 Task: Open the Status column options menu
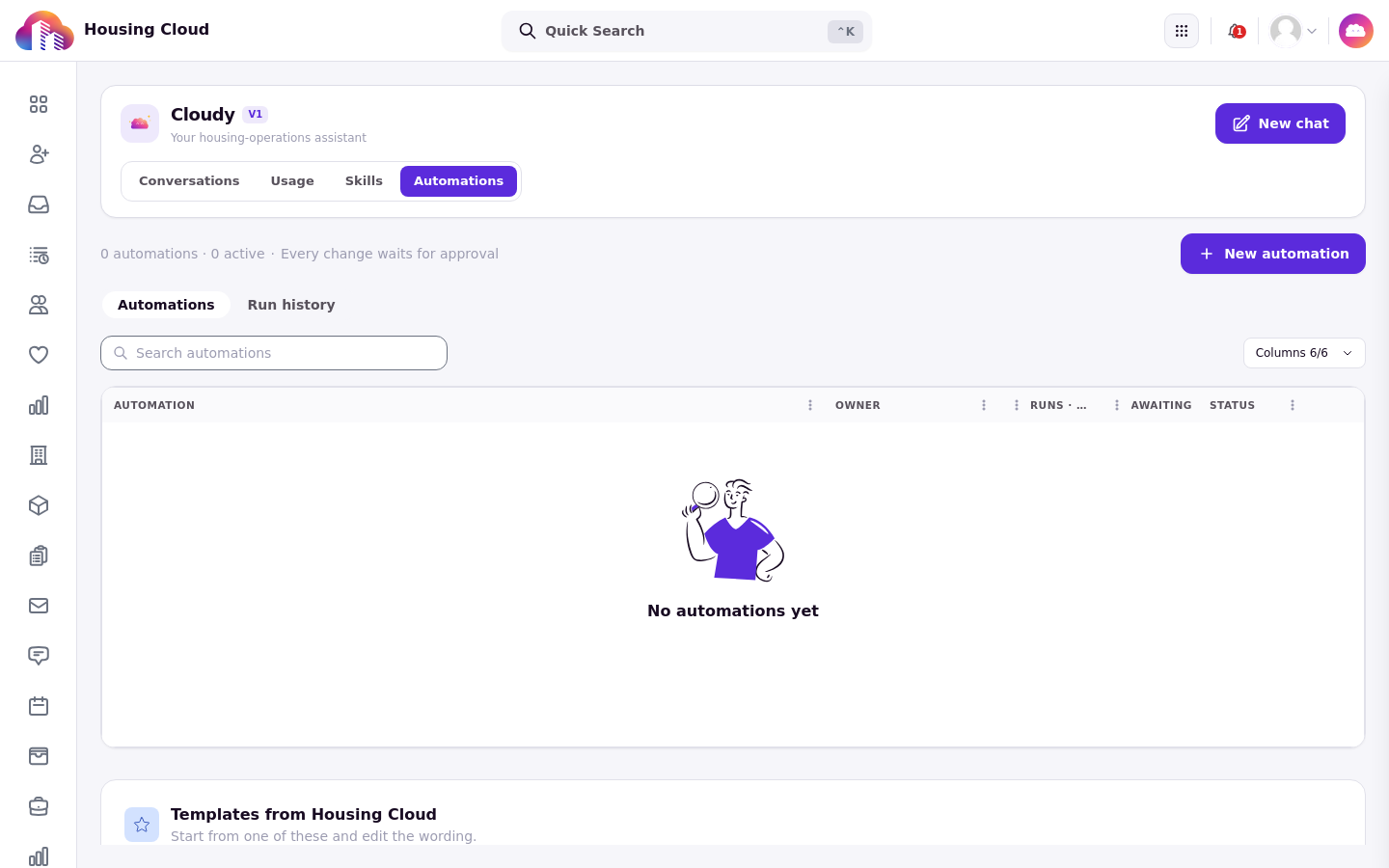coord(1293,405)
